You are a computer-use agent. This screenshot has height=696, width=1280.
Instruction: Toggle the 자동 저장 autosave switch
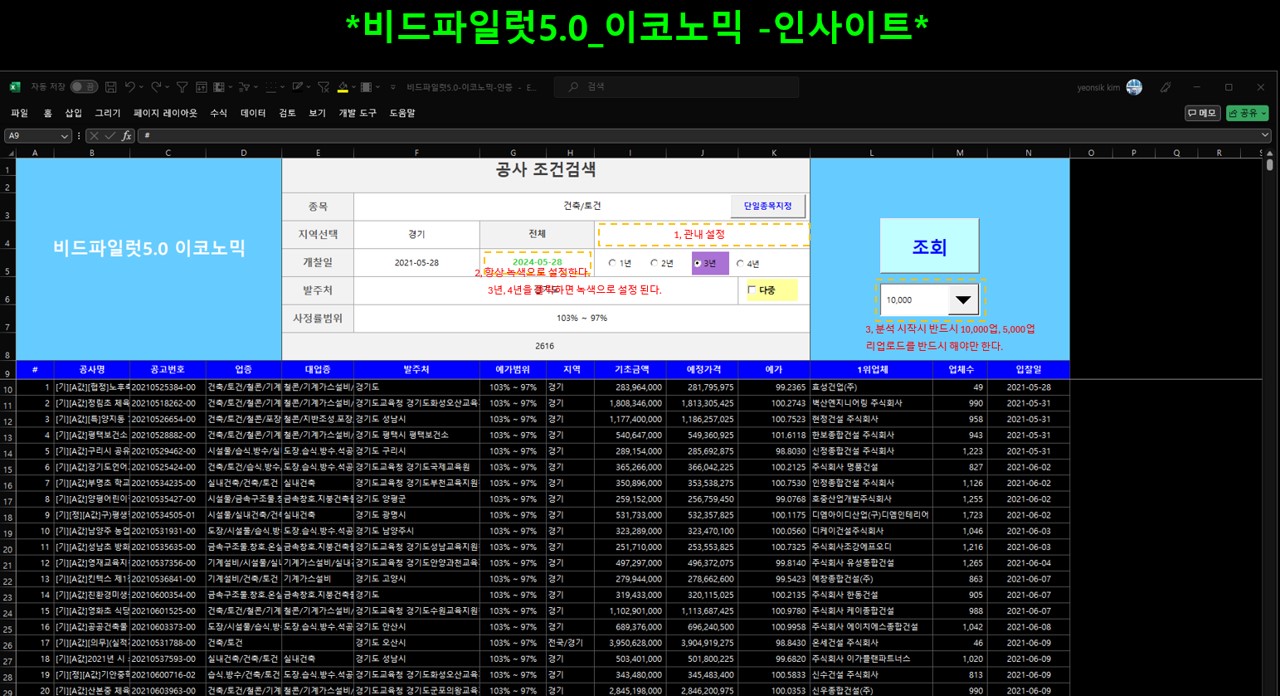click(x=84, y=87)
